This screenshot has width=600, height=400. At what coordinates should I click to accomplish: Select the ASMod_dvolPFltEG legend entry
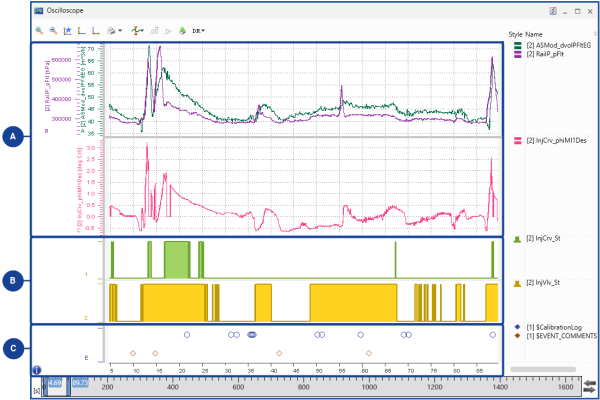(x=560, y=45)
